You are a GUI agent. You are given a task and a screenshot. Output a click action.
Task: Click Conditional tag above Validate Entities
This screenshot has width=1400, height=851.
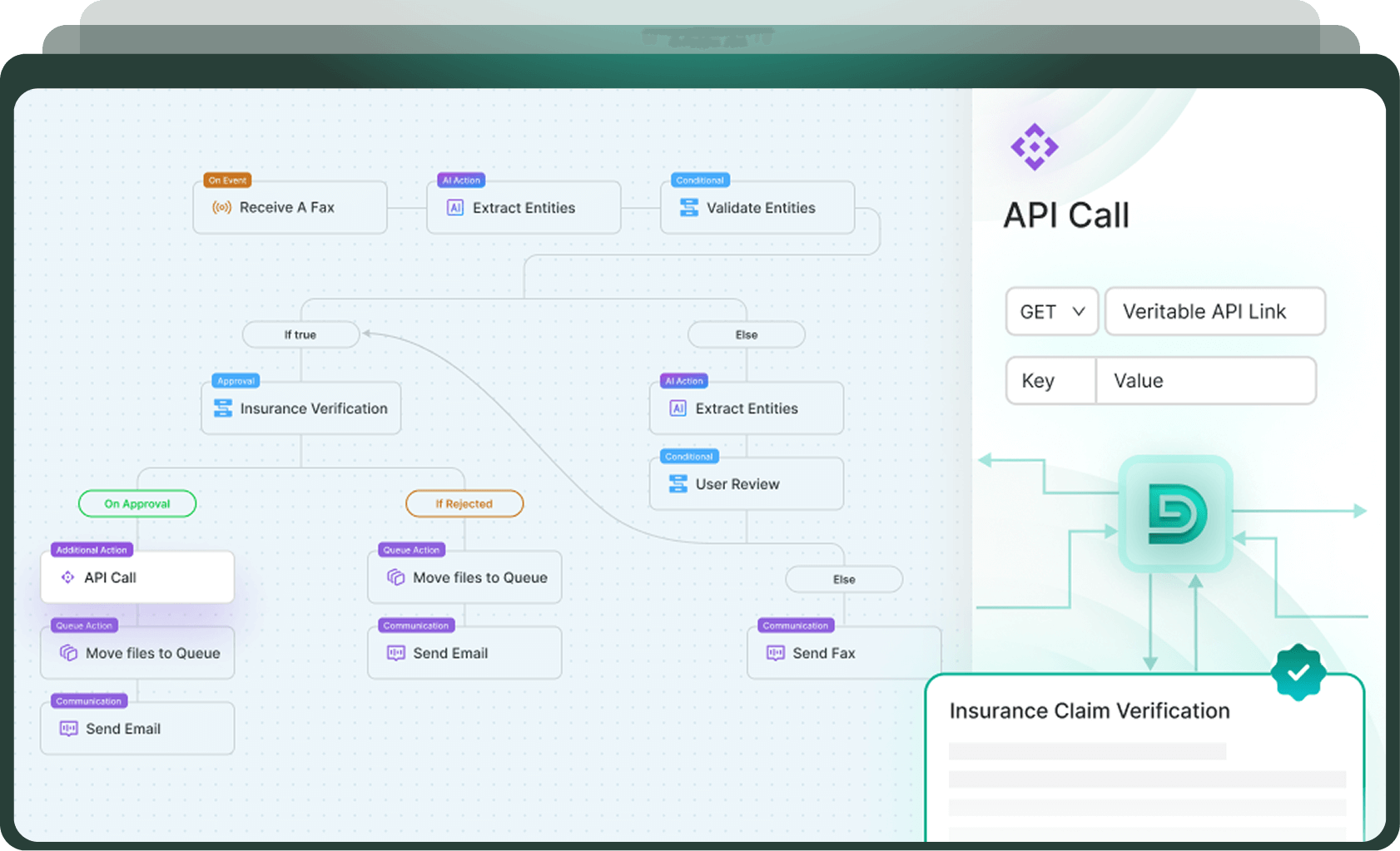pos(700,180)
